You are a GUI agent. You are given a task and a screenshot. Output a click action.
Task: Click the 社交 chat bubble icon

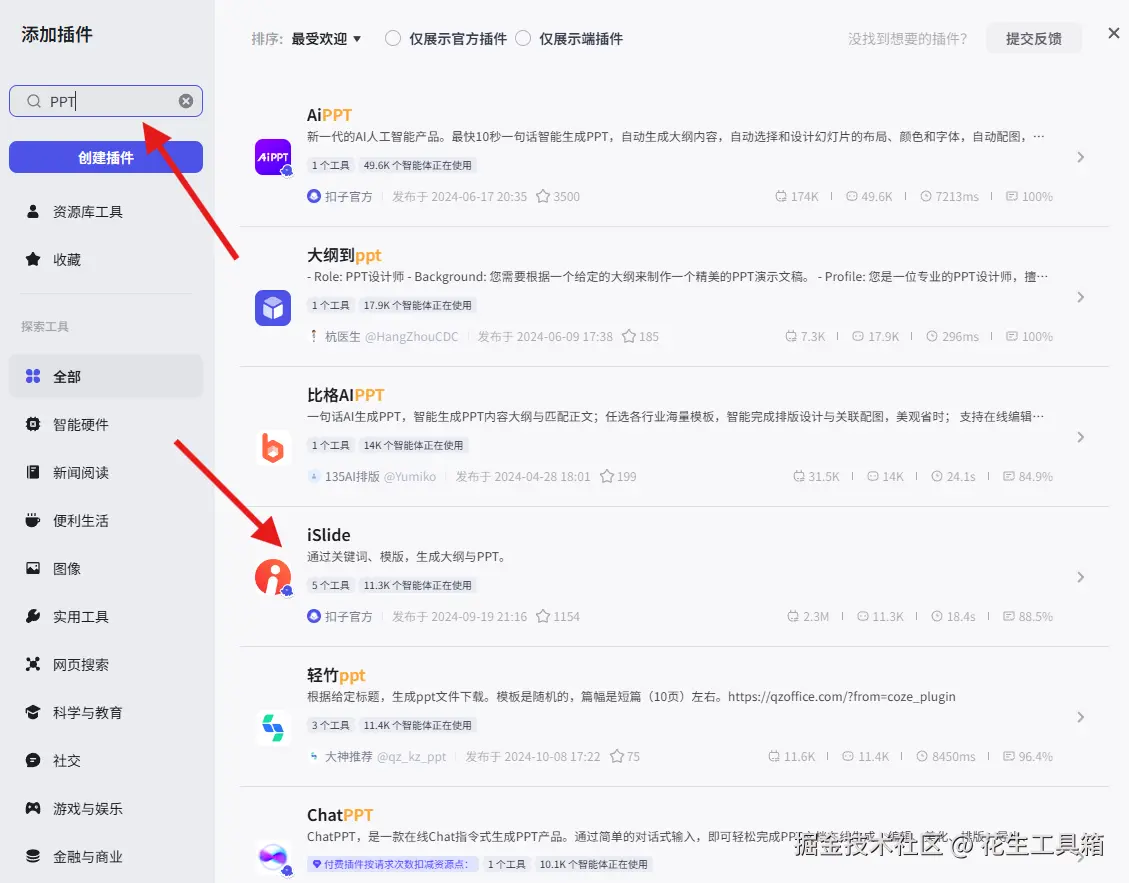pos(32,761)
